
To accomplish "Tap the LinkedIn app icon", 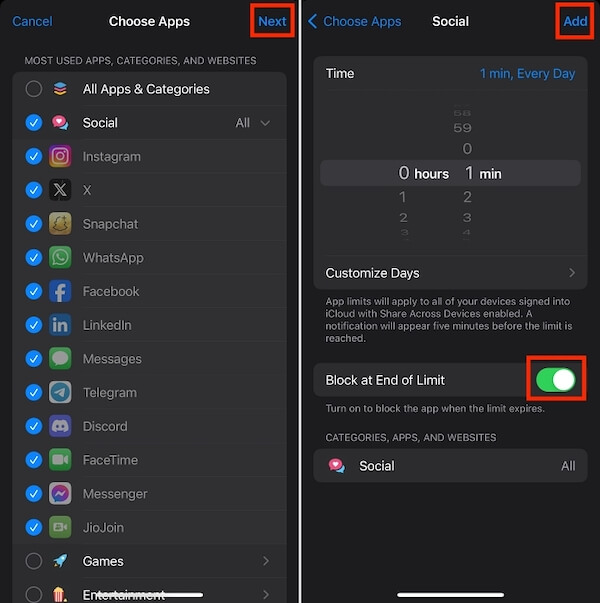I will (x=60, y=325).
